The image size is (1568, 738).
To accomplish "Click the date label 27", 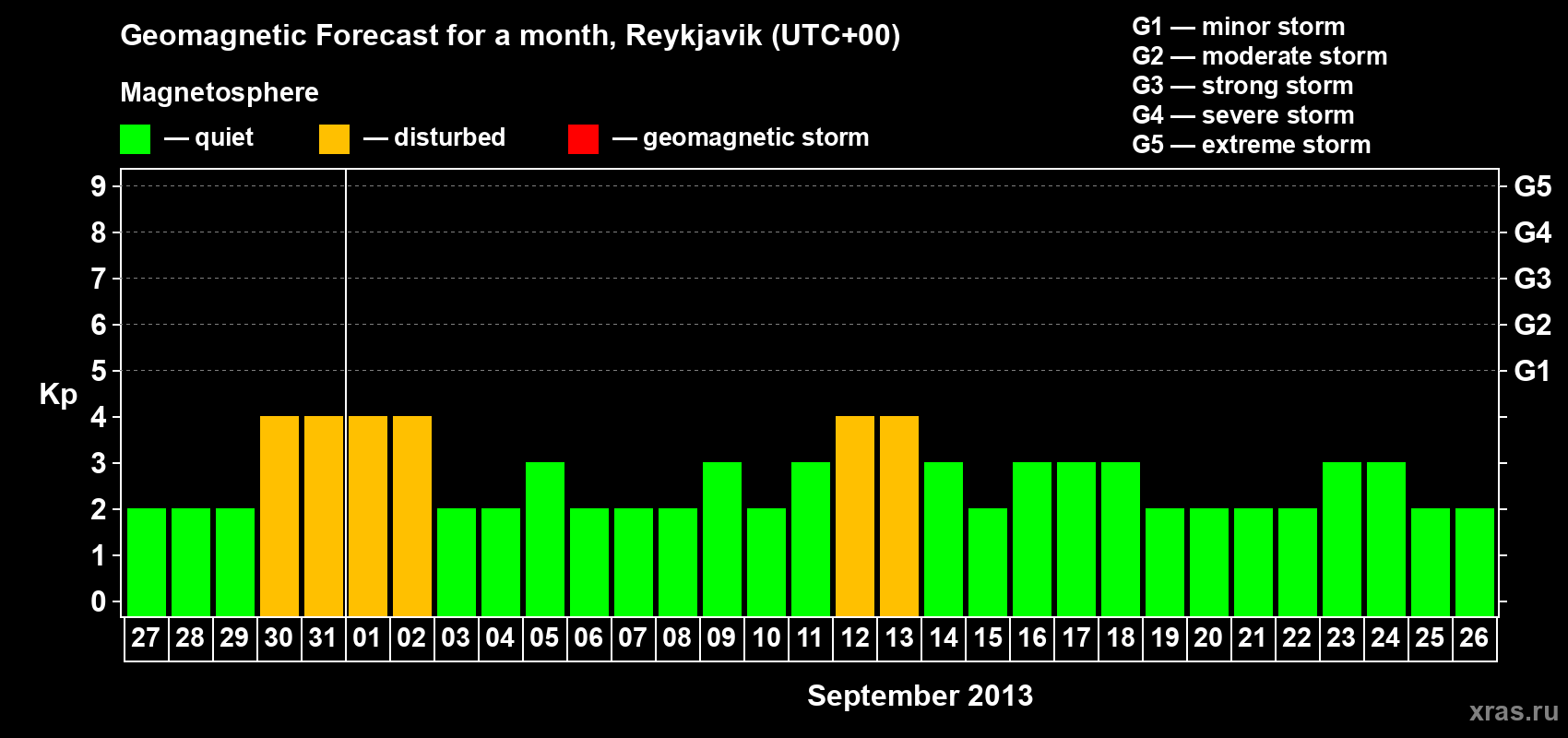I will click(x=146, y=638).
